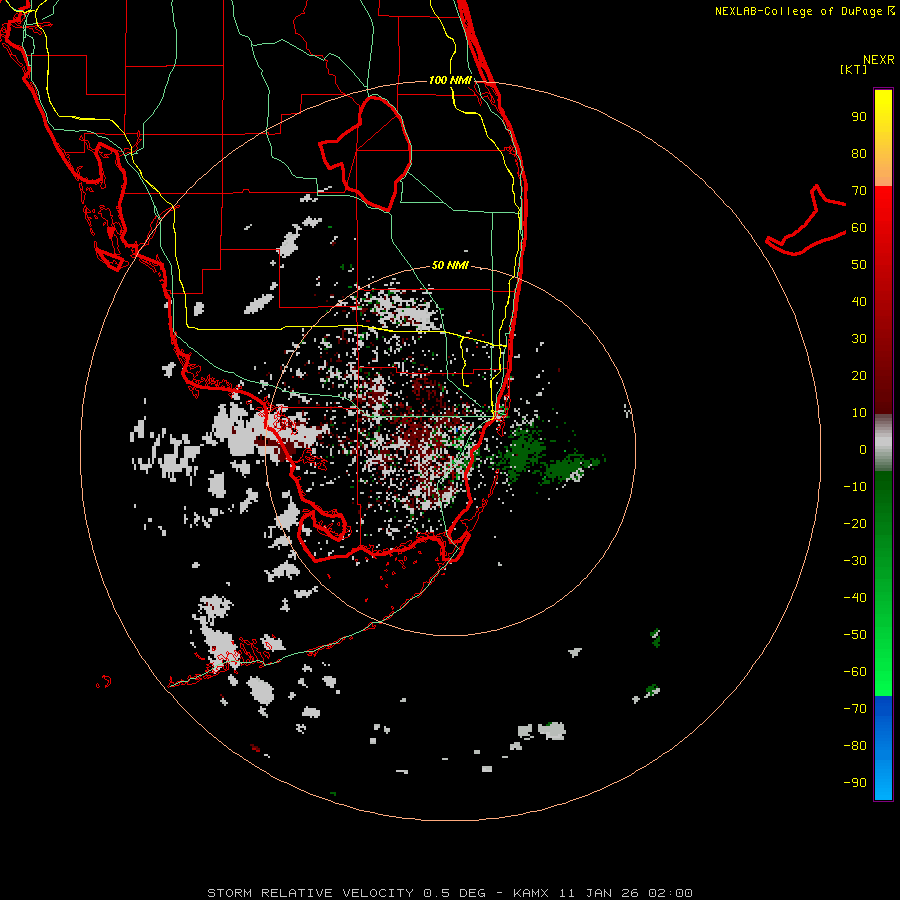Click the -80 knot scale label
The height and width of the screenshot is (900, 900).
point(855,746)
